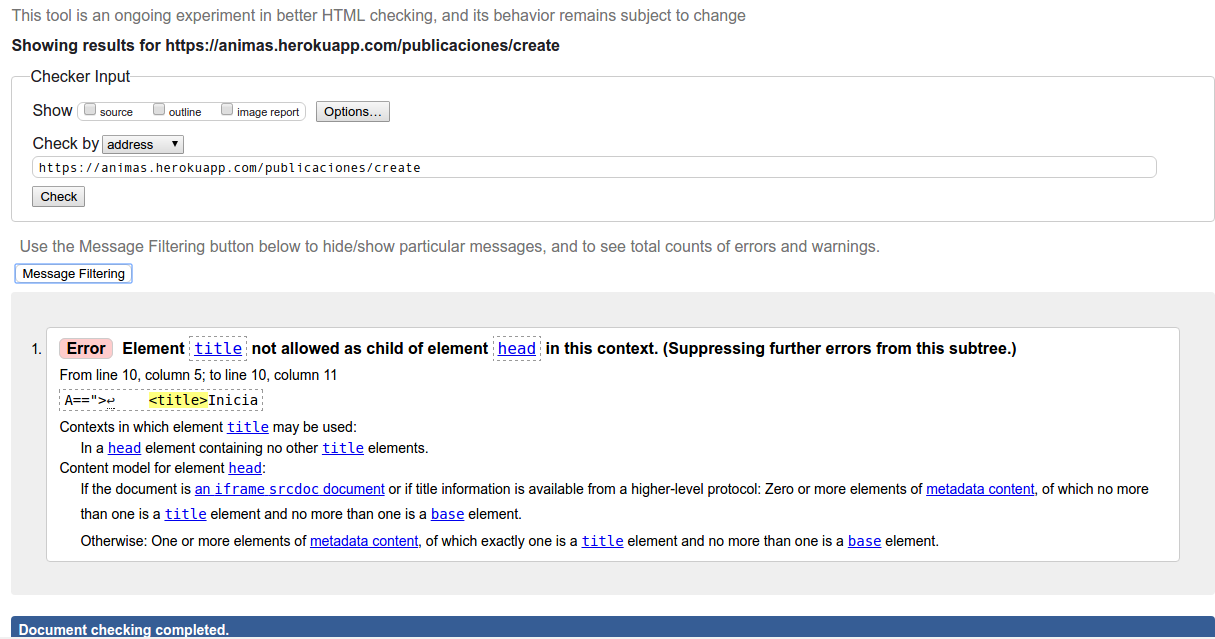Click 'metadata content' link in Otherwise line
Viewport: 1215px width, 639px height.
364,541
